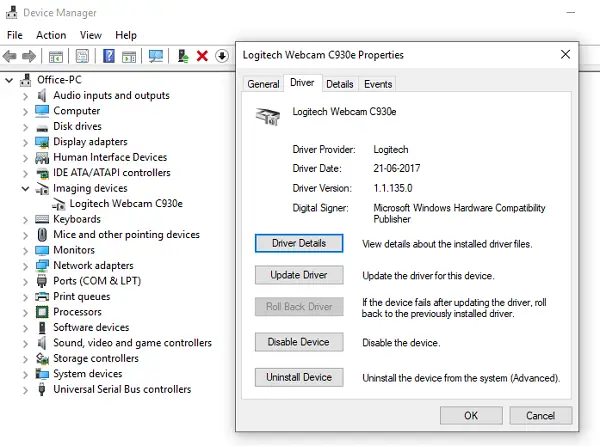Click the Disk drives icon
600x446 pixels.
(42, 128)
